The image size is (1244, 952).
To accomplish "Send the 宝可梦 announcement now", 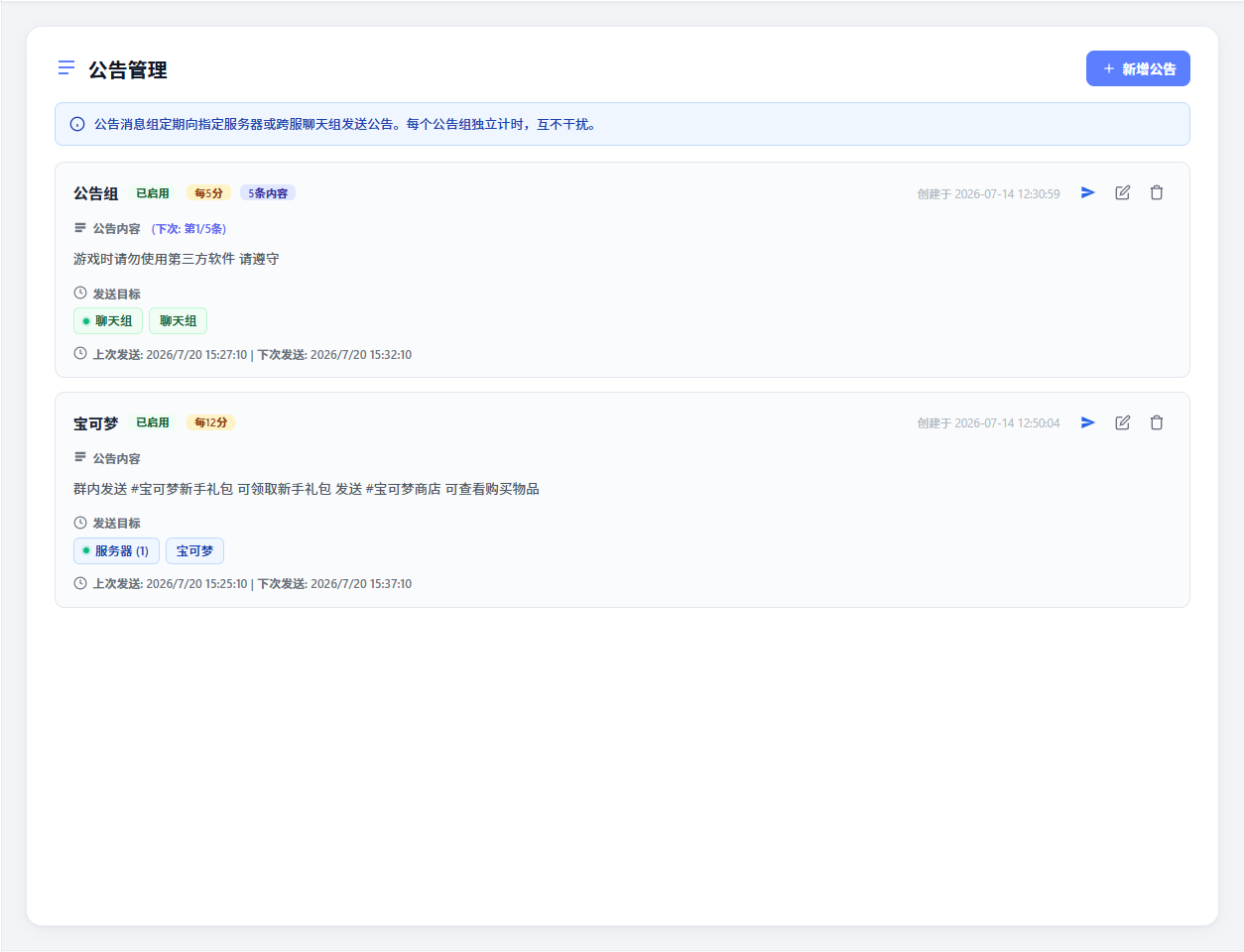I will (x=1088, y=422).
